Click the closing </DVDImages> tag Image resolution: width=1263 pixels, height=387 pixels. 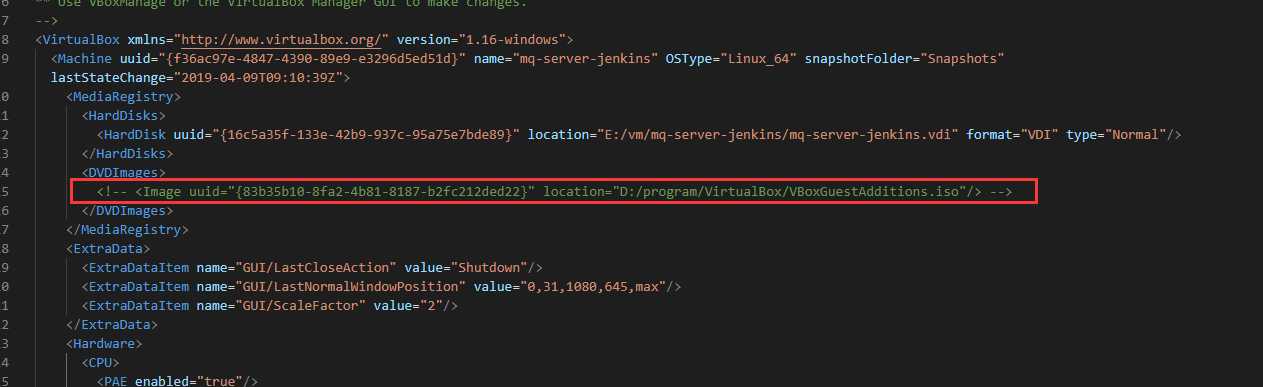127,211
